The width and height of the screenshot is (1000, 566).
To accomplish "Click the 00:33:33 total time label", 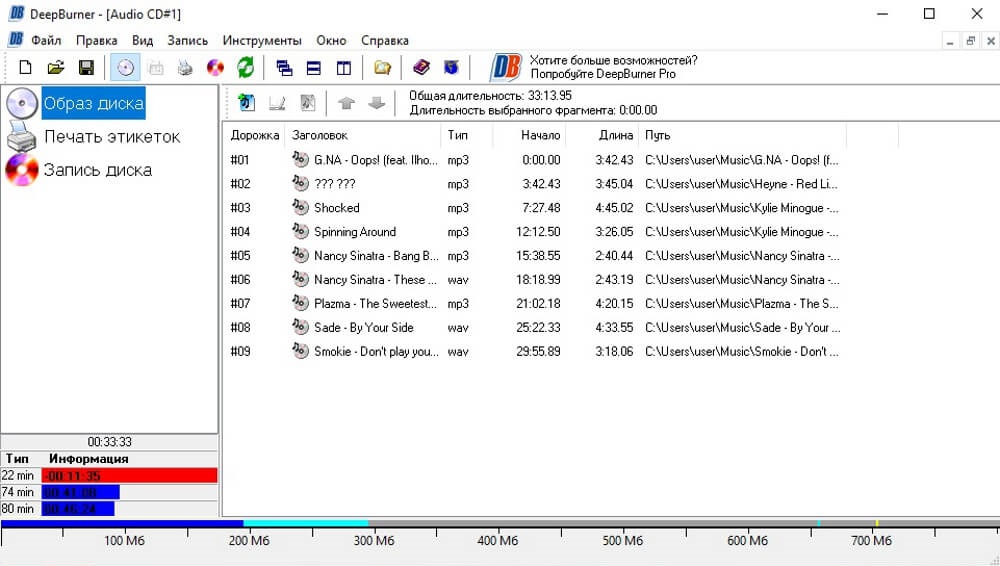I will (110, 442).
